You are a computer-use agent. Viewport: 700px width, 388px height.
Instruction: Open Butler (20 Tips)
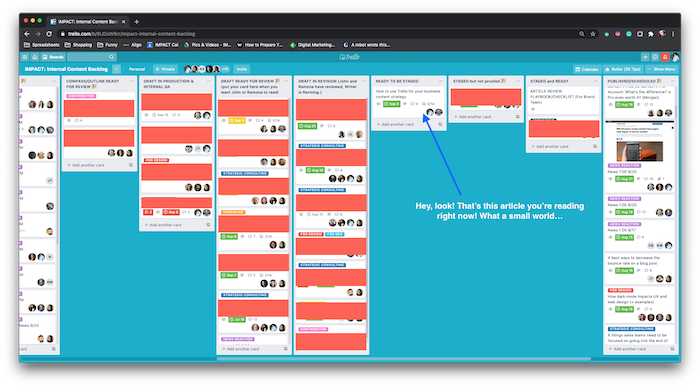point(623,69)
